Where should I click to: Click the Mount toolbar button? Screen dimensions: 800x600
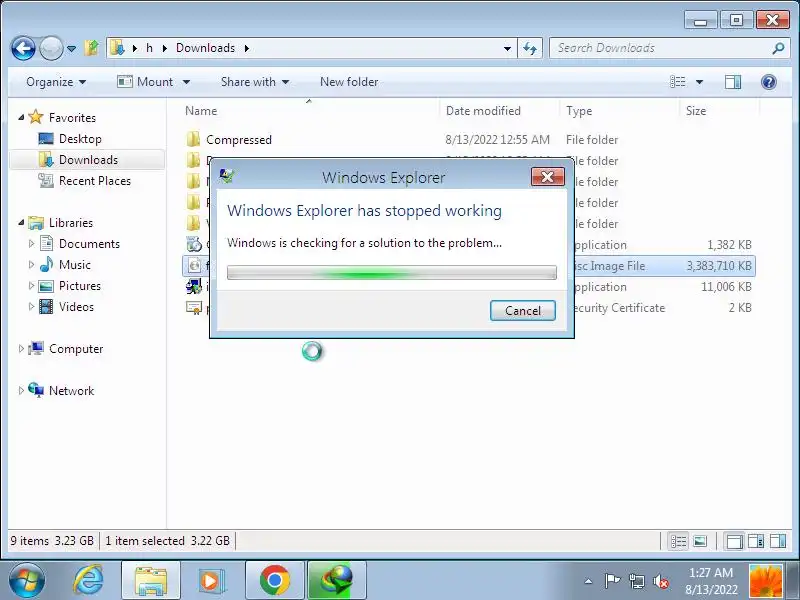145,82
